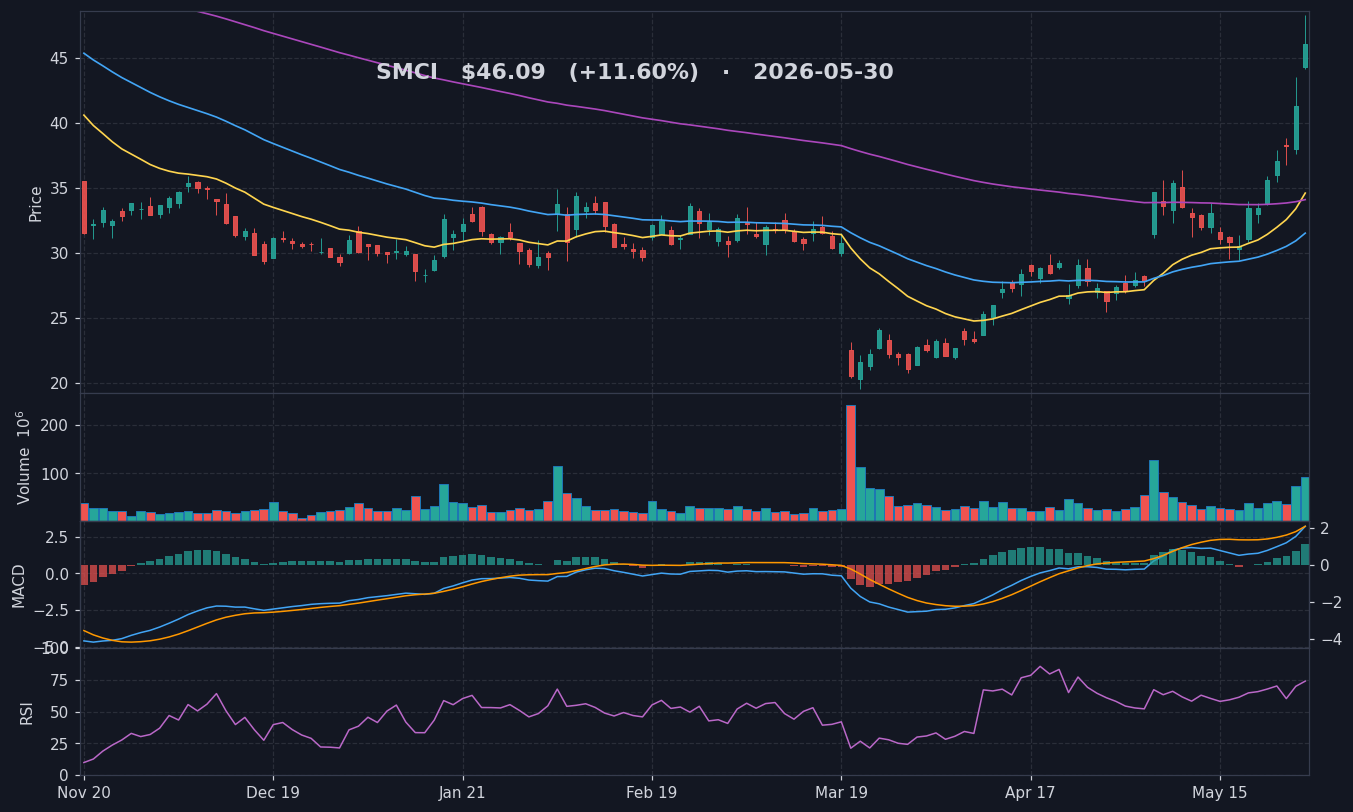Click the 0.0 MACD axis tick
This screenshot has width=1353, height=812.
pos(57,574)
